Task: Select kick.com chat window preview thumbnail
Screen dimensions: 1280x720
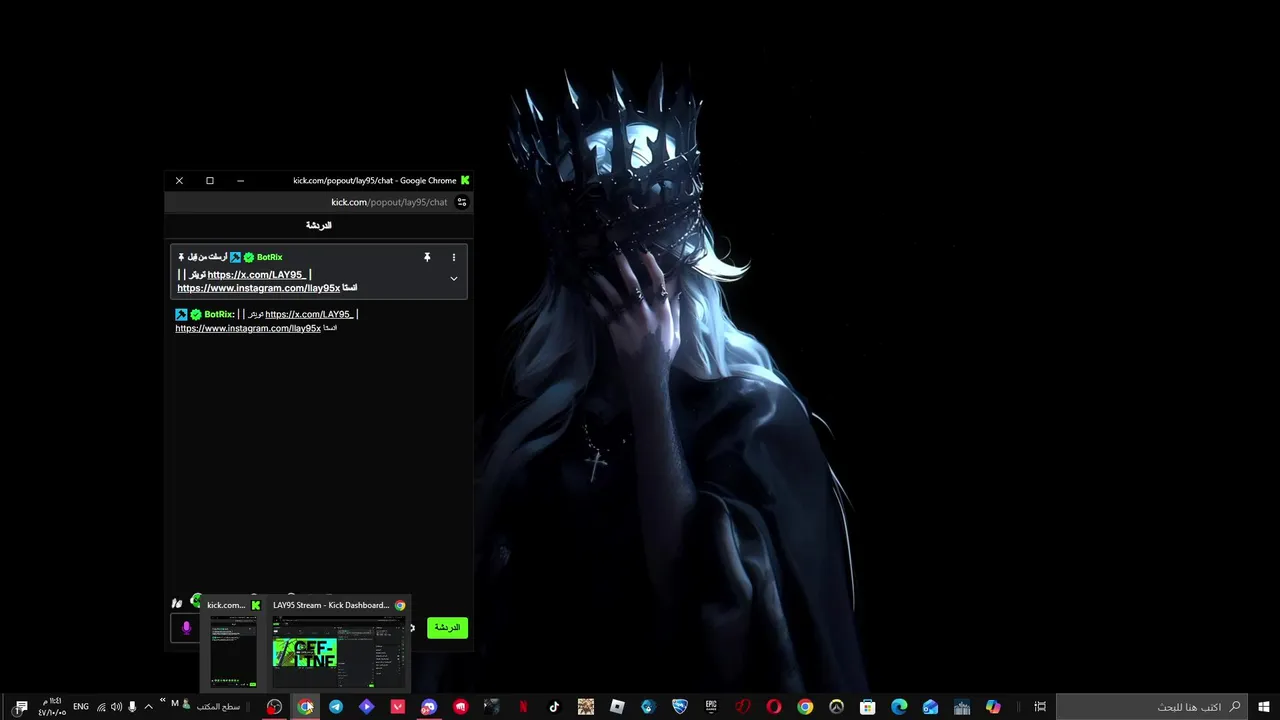Action: coord(233,645)
